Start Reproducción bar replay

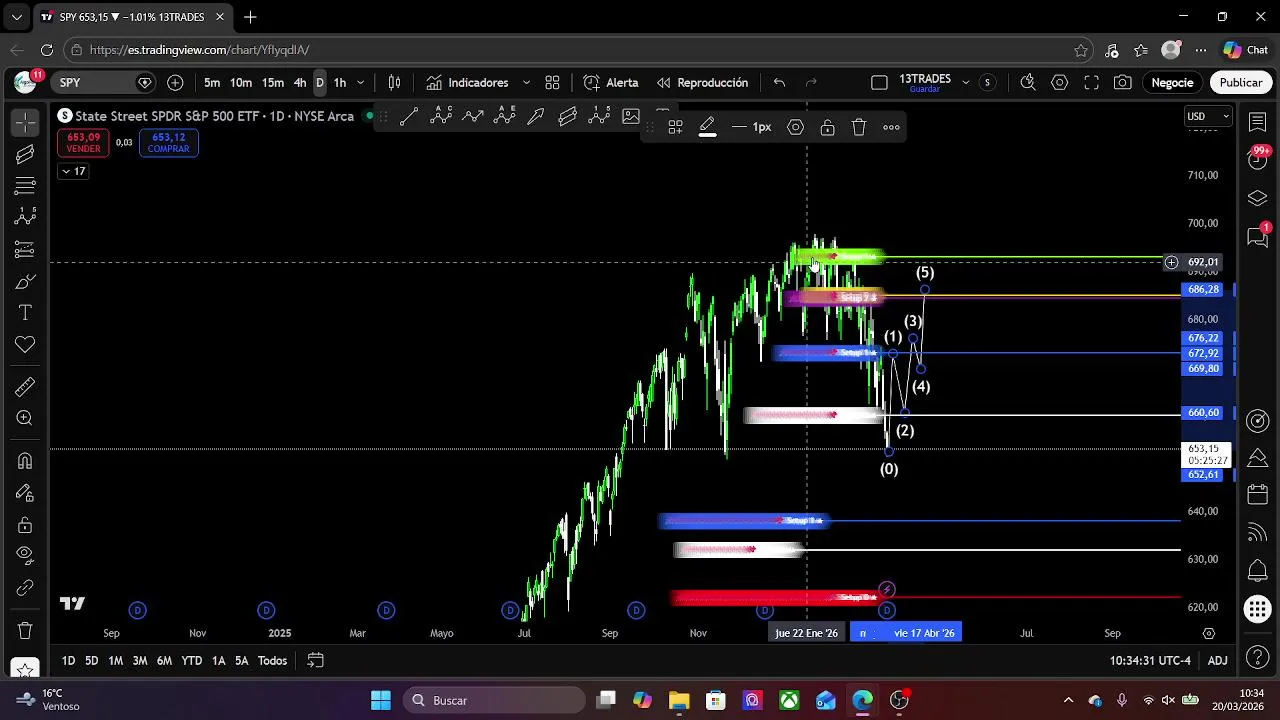tap(702, 83)
